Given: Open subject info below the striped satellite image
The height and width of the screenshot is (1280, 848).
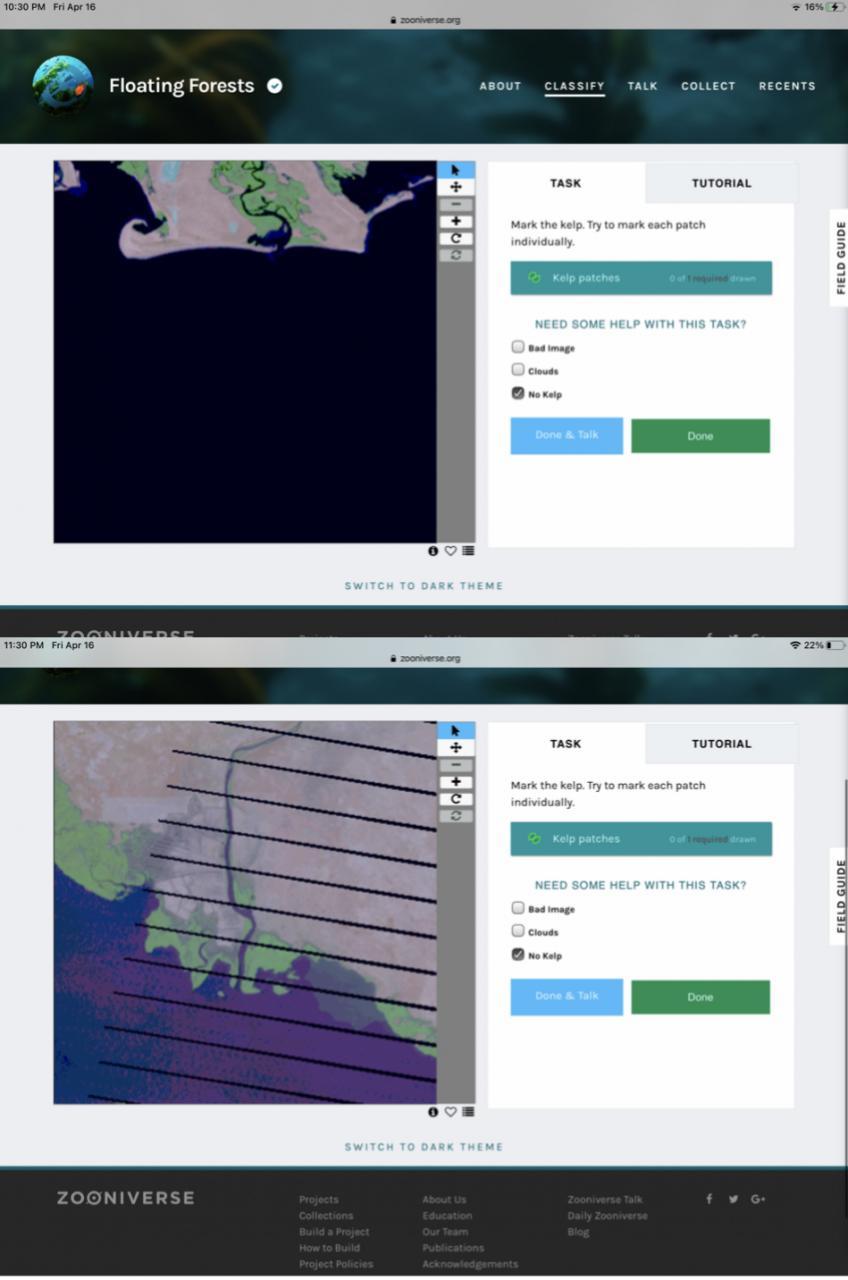Looking at the screenshot, I should click(433, 1112).
